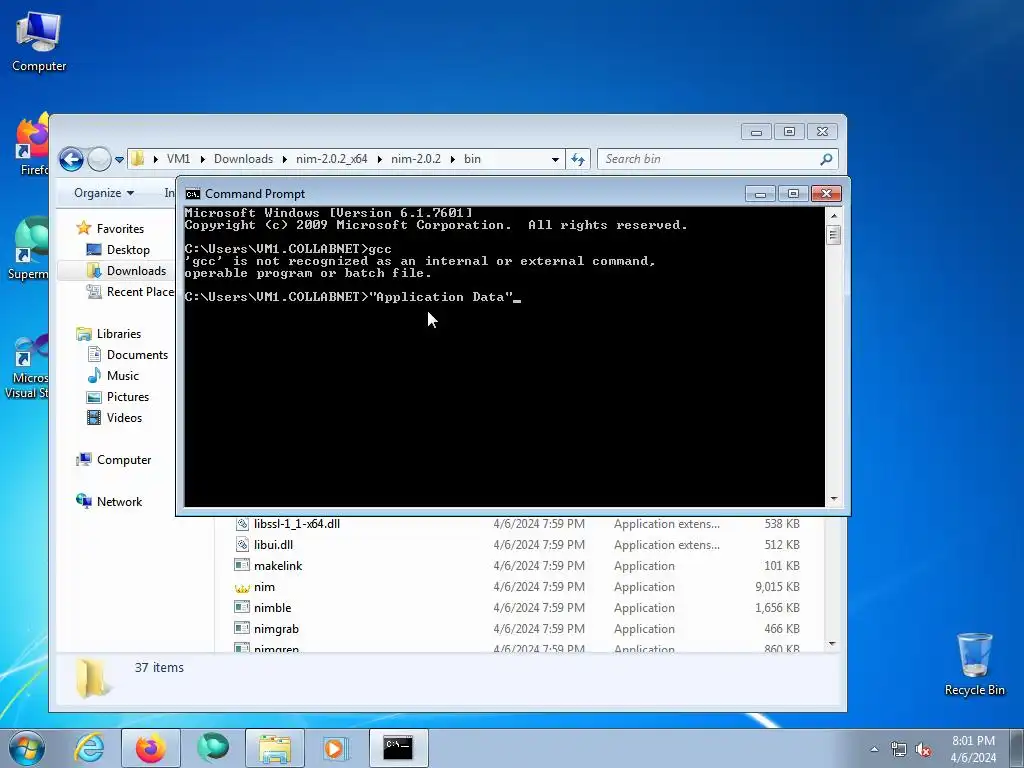
Task: Open the Videos library
Action: [123, 417]
